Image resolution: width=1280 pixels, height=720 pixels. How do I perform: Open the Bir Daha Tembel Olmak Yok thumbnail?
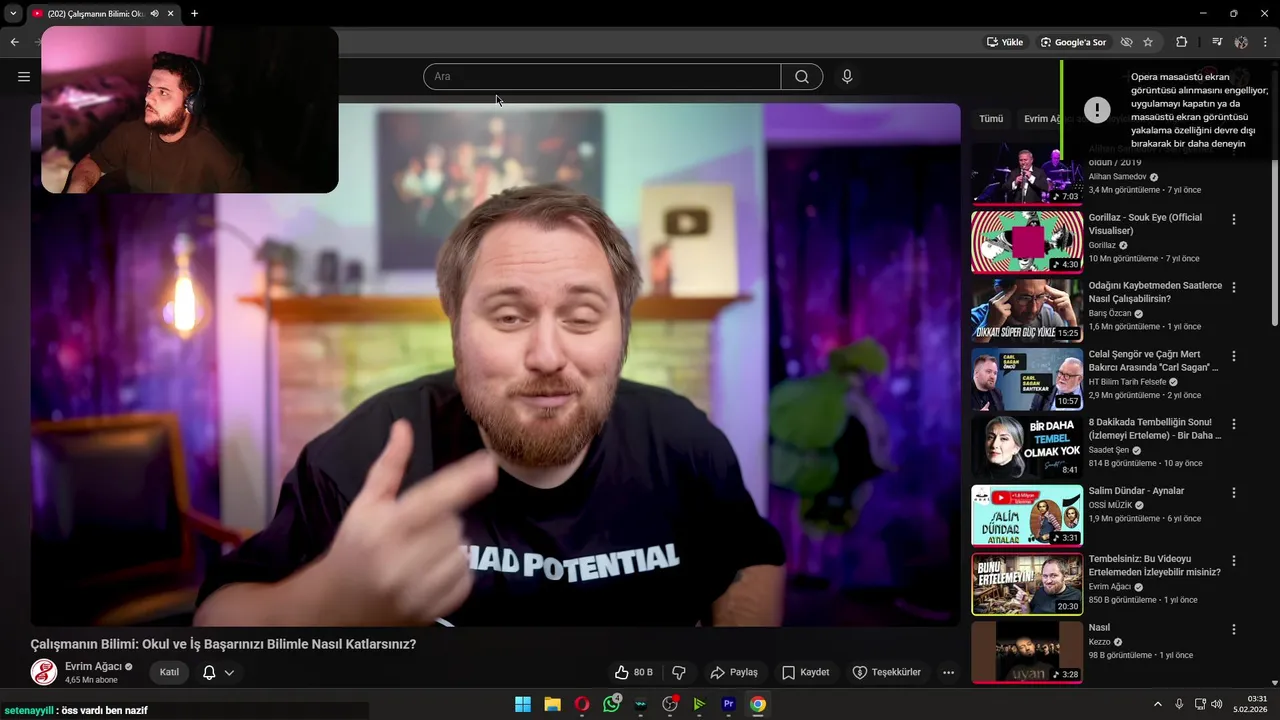tap(1027, 447)
